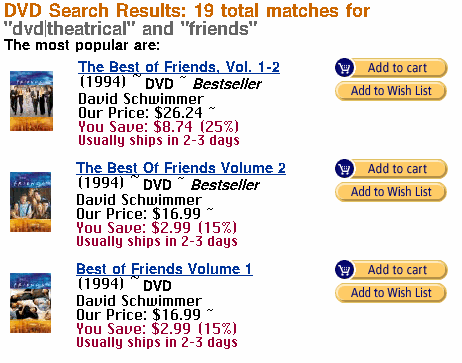This screenshot has height=363, width=462.
Task: Click Bestseller label under Vol. 1-2 listing
Action: (x=227, y=84)
